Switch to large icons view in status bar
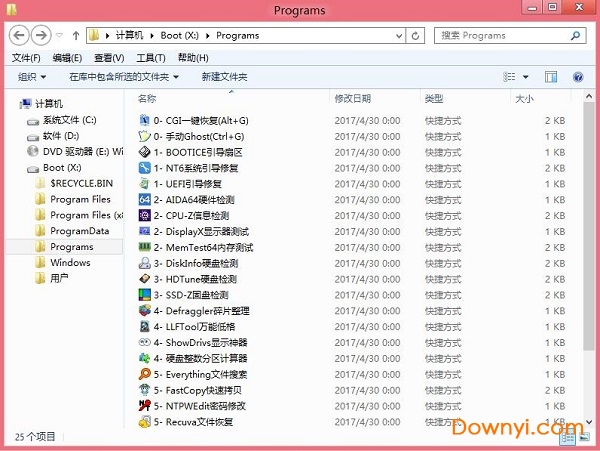 [x=584, y=437]
